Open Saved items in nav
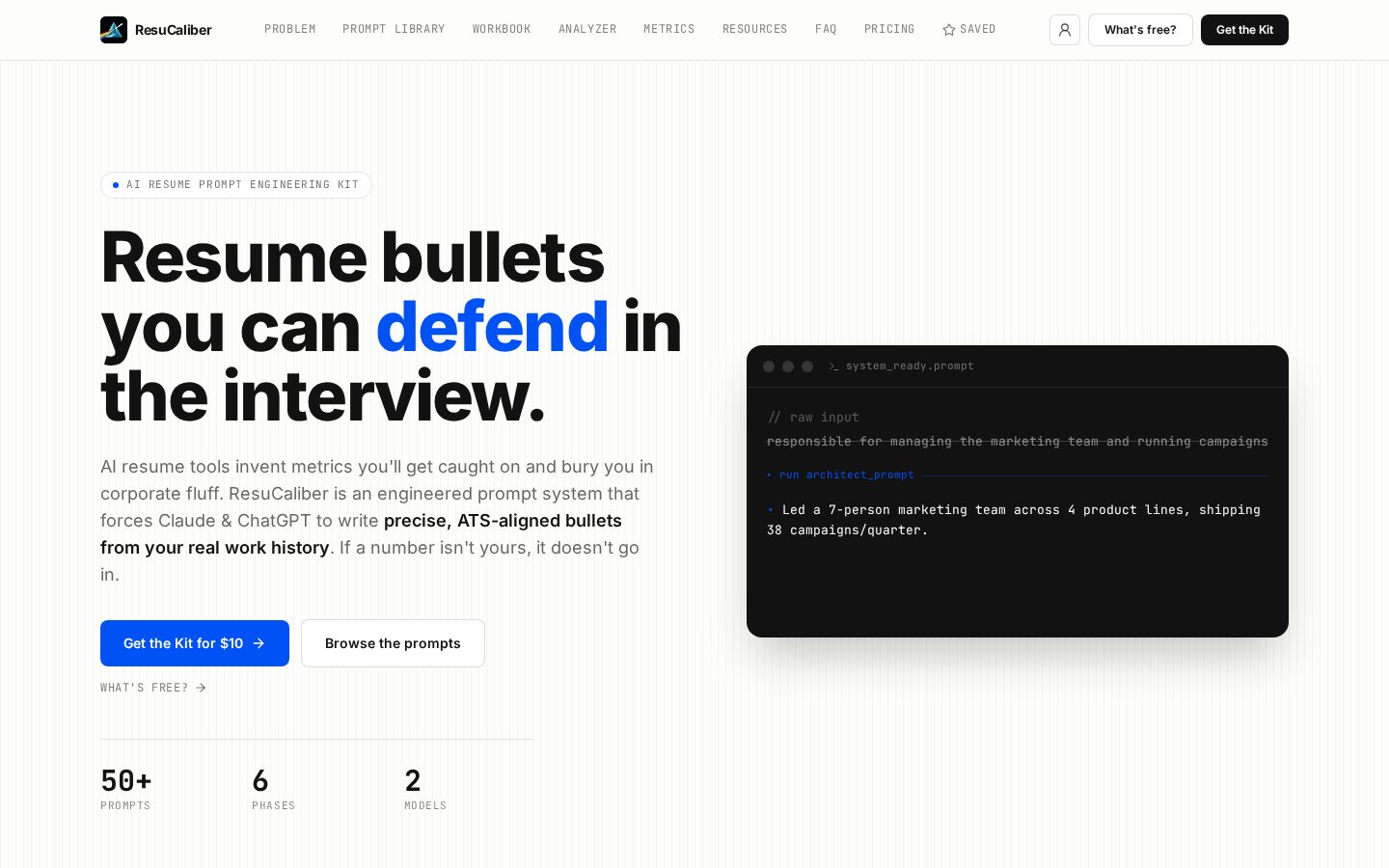Image resolution: width=1389 pixels, height=868 pixels. [969, 30]
